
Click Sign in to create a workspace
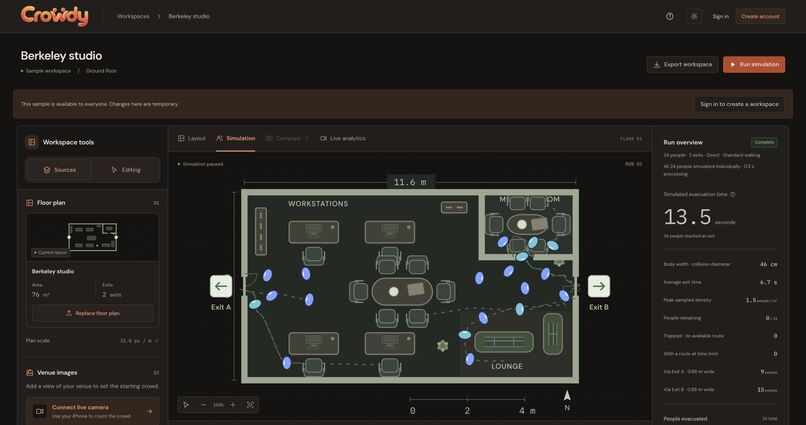click(x=739, y=104)
